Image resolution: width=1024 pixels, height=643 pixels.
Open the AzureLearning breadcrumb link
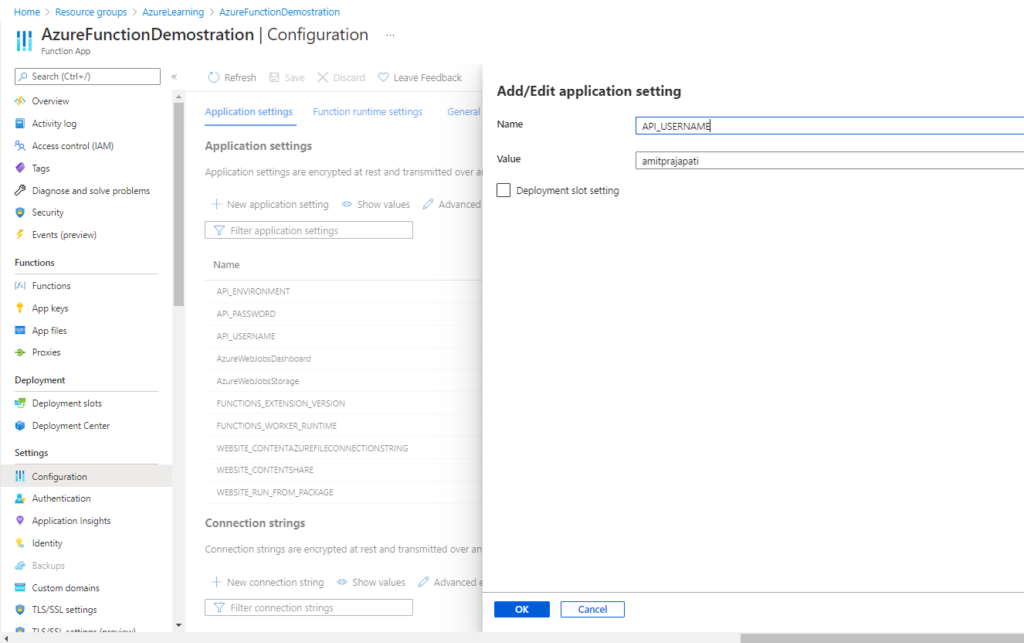pyautogui.click(x=173, y=12)
